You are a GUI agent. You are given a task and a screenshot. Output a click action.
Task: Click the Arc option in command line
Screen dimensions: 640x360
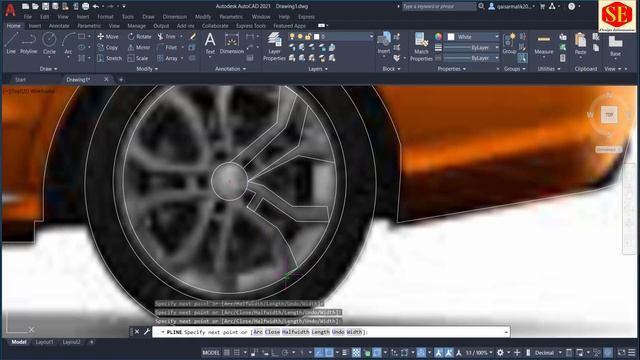tap(258, 332)
